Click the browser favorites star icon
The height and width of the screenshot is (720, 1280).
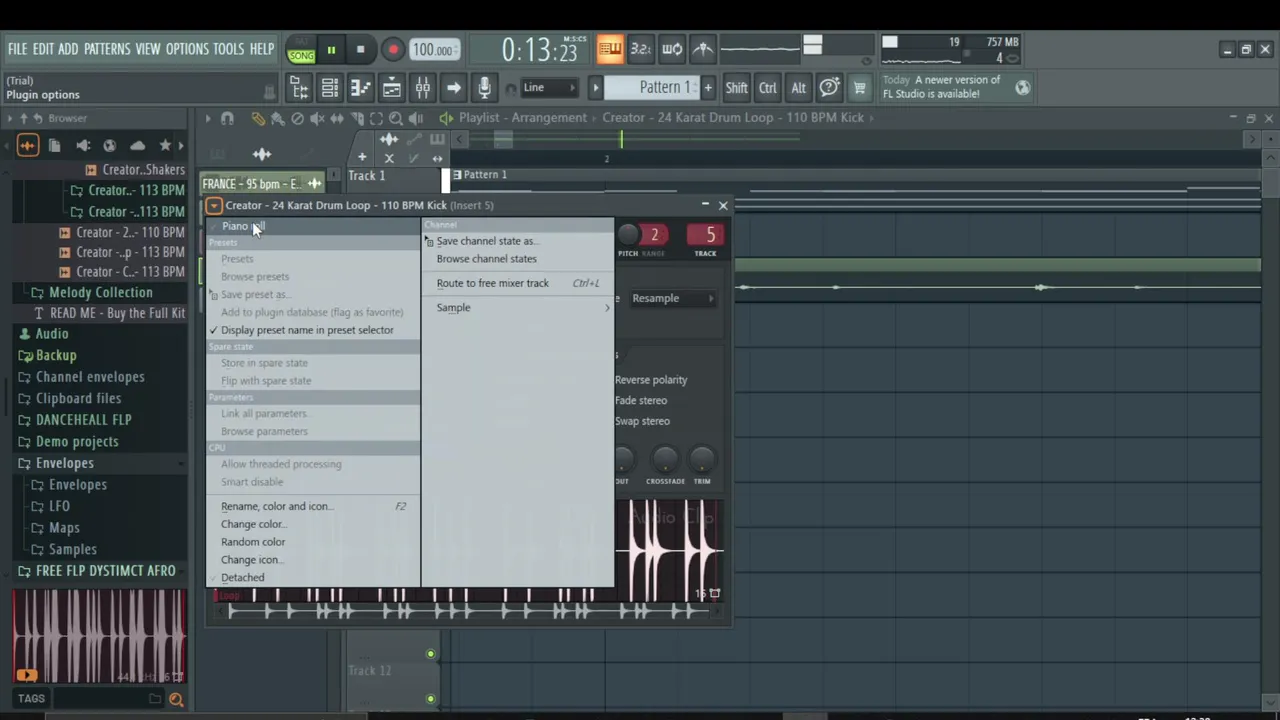click(165, 146)
